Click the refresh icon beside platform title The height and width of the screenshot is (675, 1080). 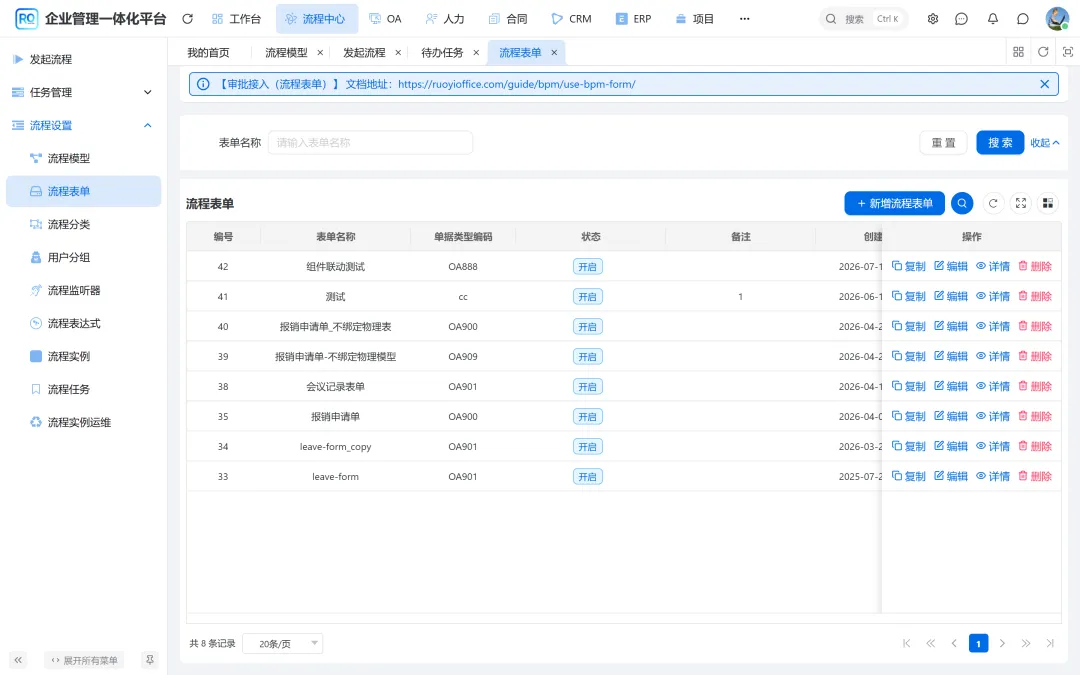click(187, 19)
